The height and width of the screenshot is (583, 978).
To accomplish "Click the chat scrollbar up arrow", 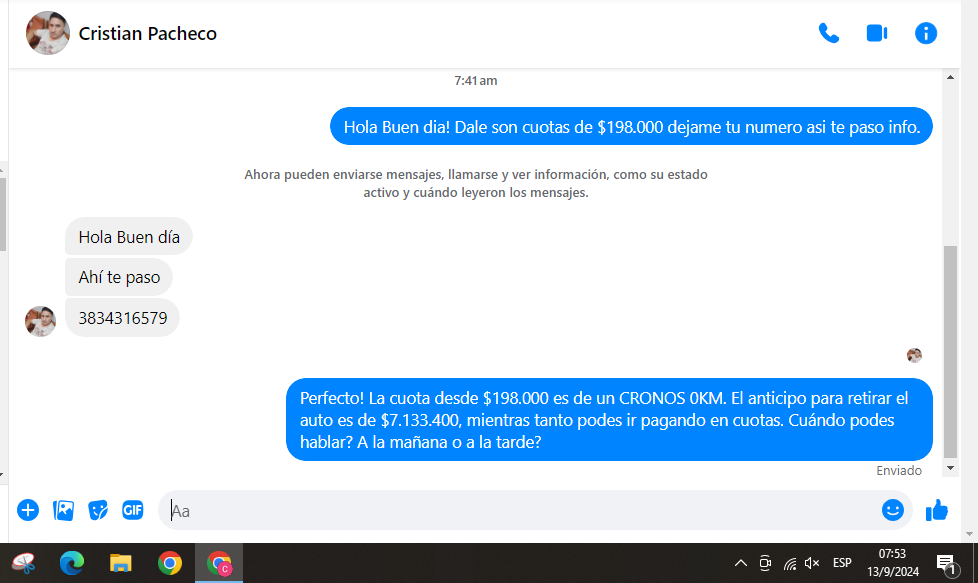I will pos(950,77).
